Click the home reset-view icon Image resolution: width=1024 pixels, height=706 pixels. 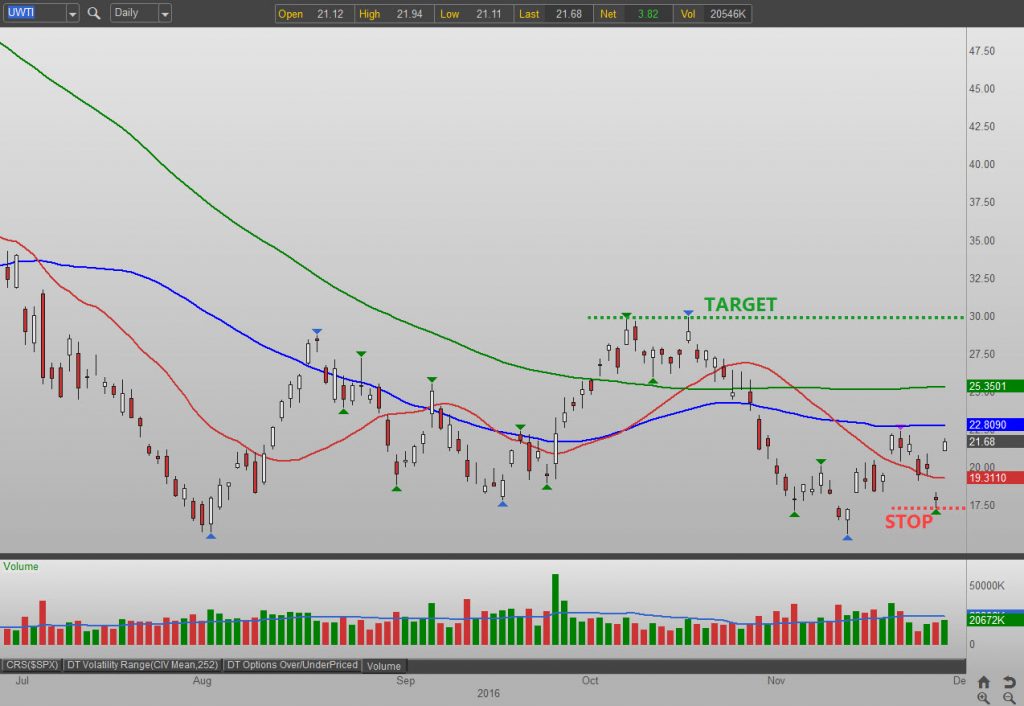[x=984, y=681]
